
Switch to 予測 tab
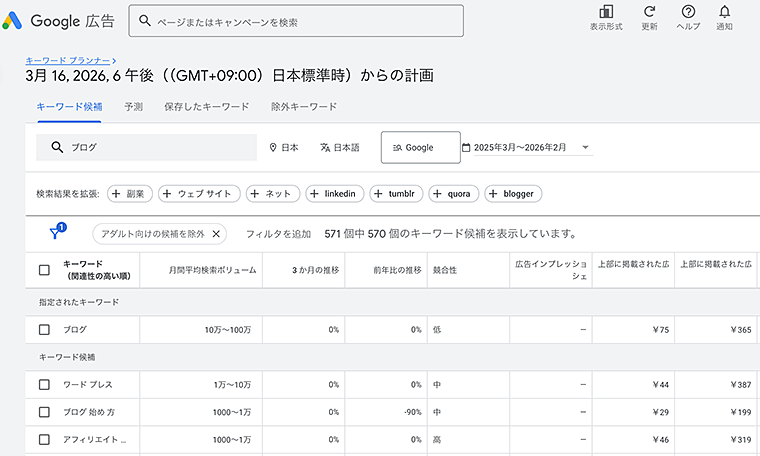click(x=133, y=107)
